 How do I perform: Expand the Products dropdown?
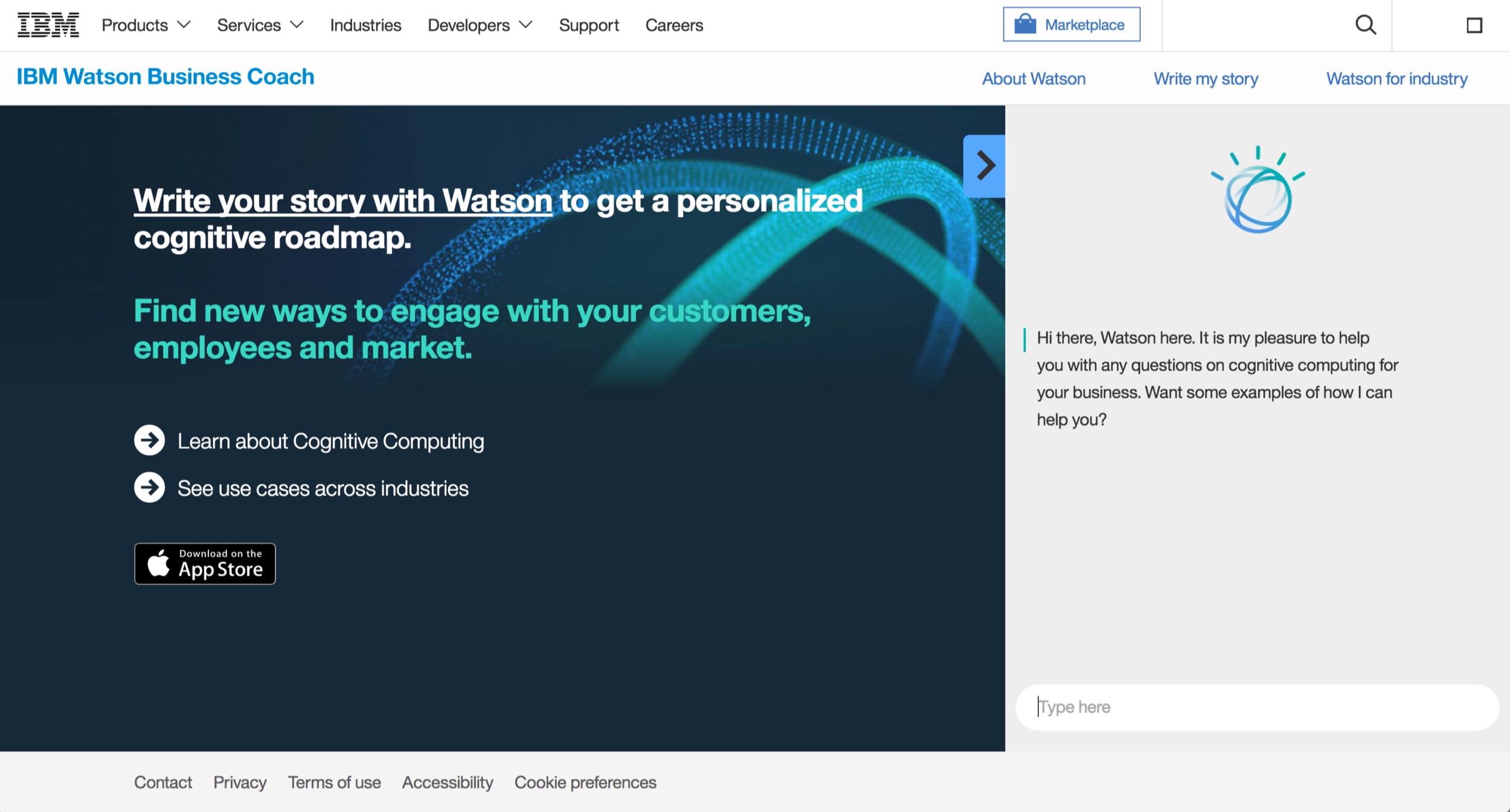(146, 25)
